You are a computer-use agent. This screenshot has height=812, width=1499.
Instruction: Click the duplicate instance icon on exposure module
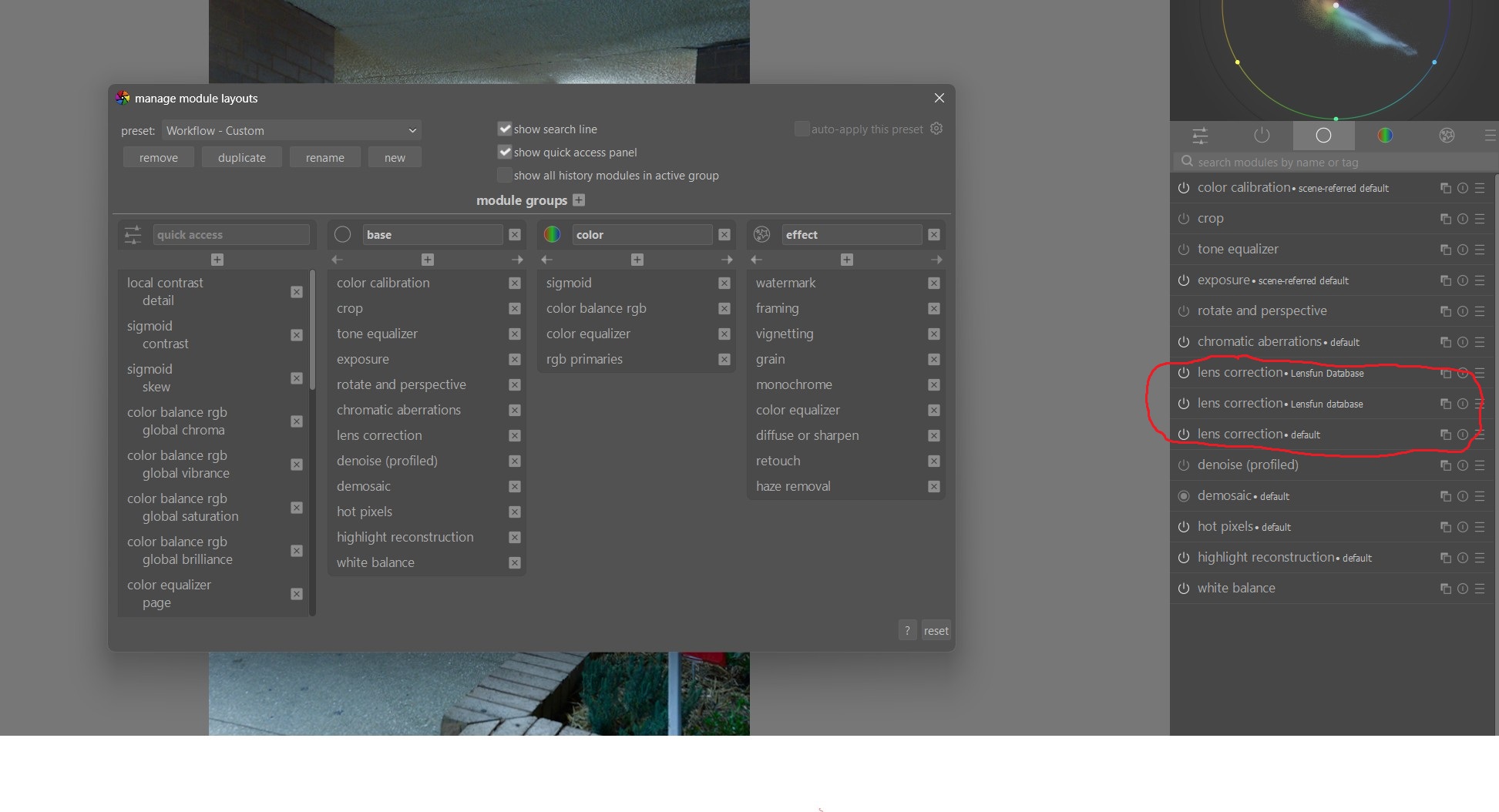tap(1445, 280)
